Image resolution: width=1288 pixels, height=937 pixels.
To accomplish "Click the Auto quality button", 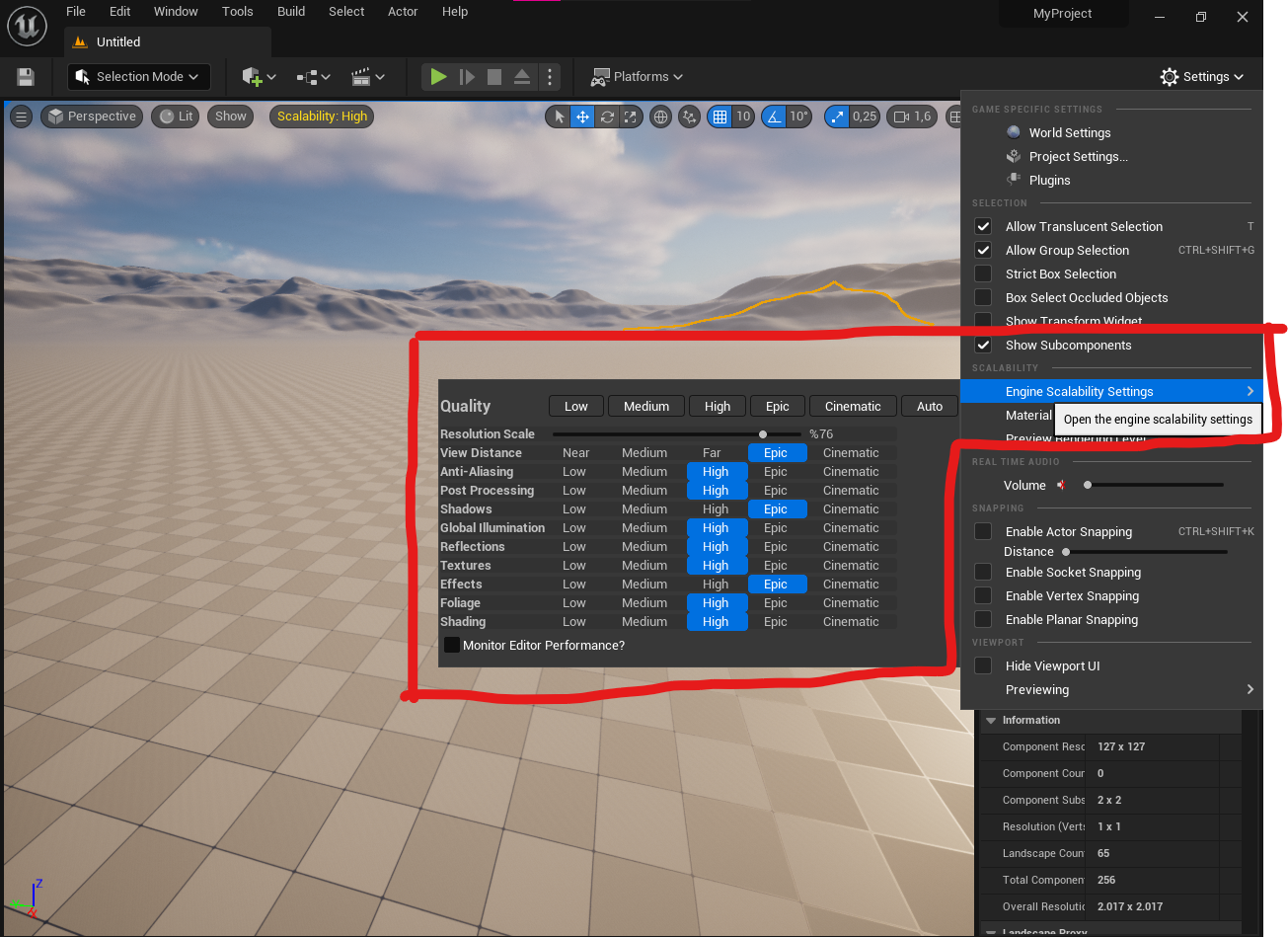I will click(x=930, y=406).
